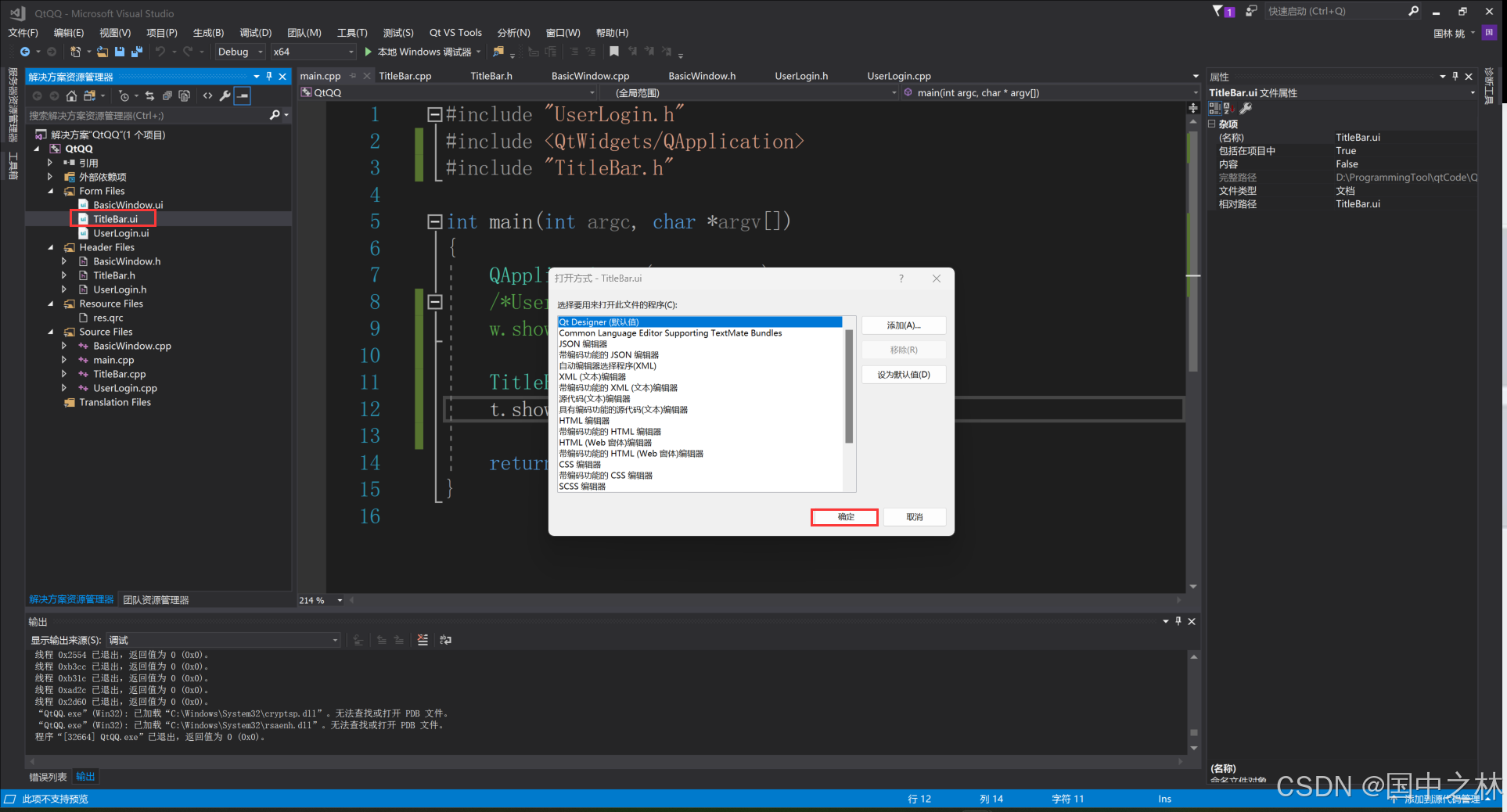
Task: Expand the 外部依赖项 node
Action: click(51, 177)
